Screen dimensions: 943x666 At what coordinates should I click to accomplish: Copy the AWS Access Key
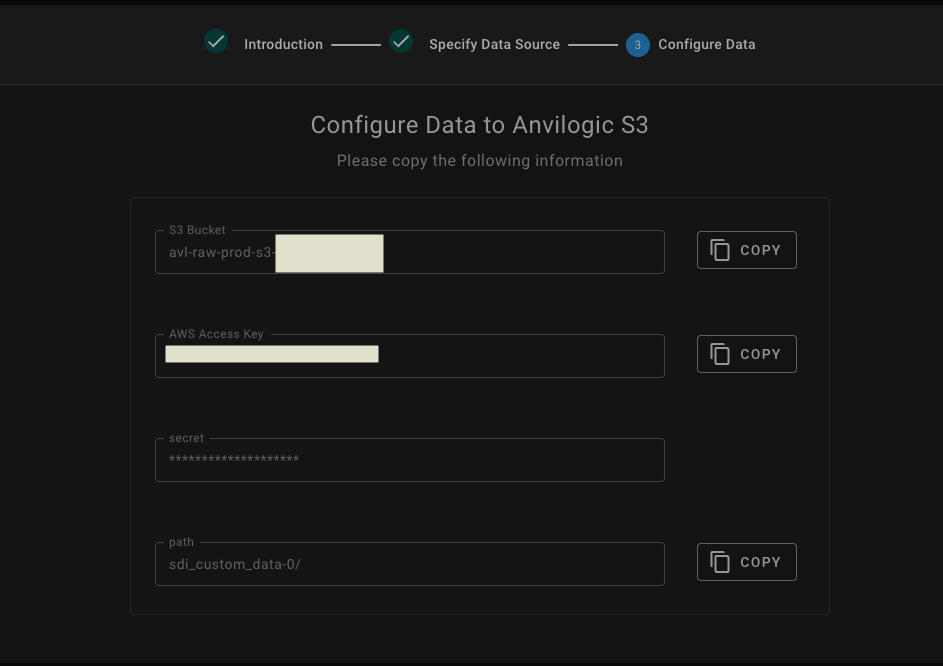click(x=746, y=354)
